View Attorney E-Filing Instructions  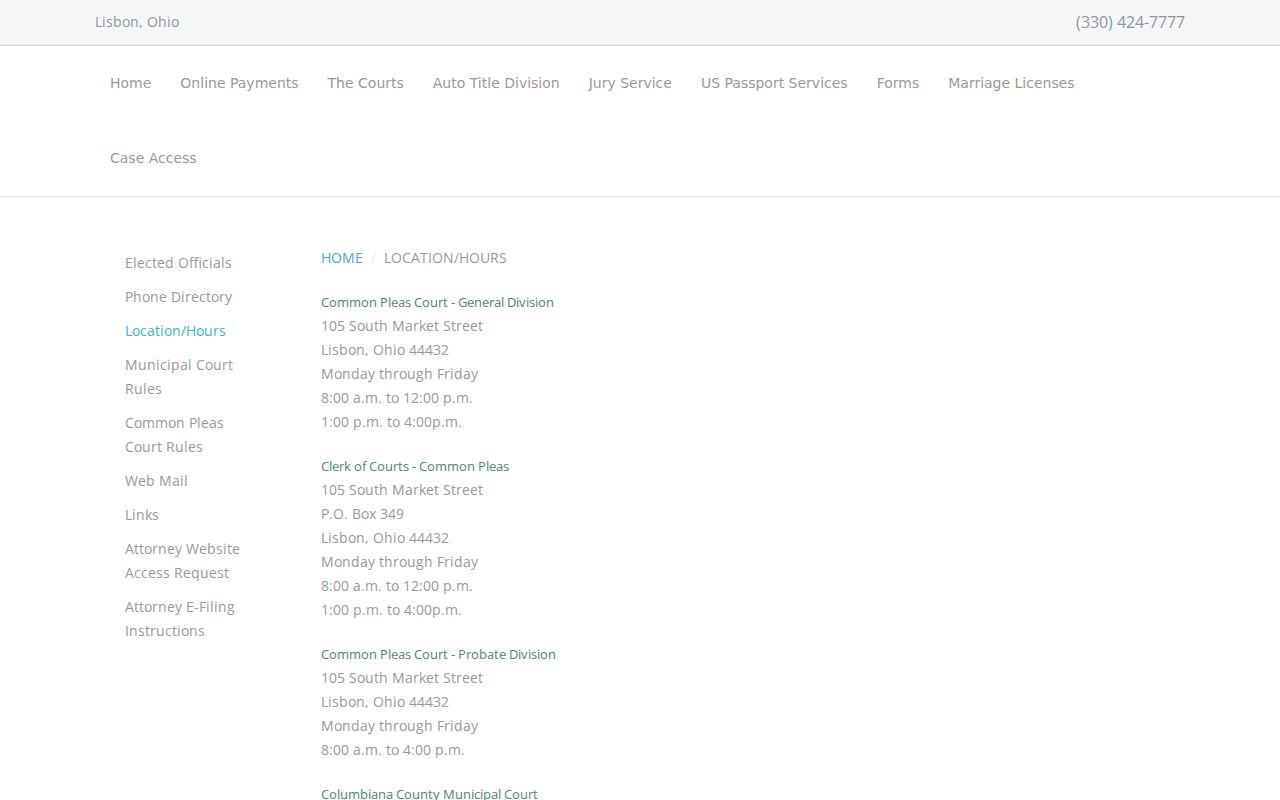pos(180,619)
